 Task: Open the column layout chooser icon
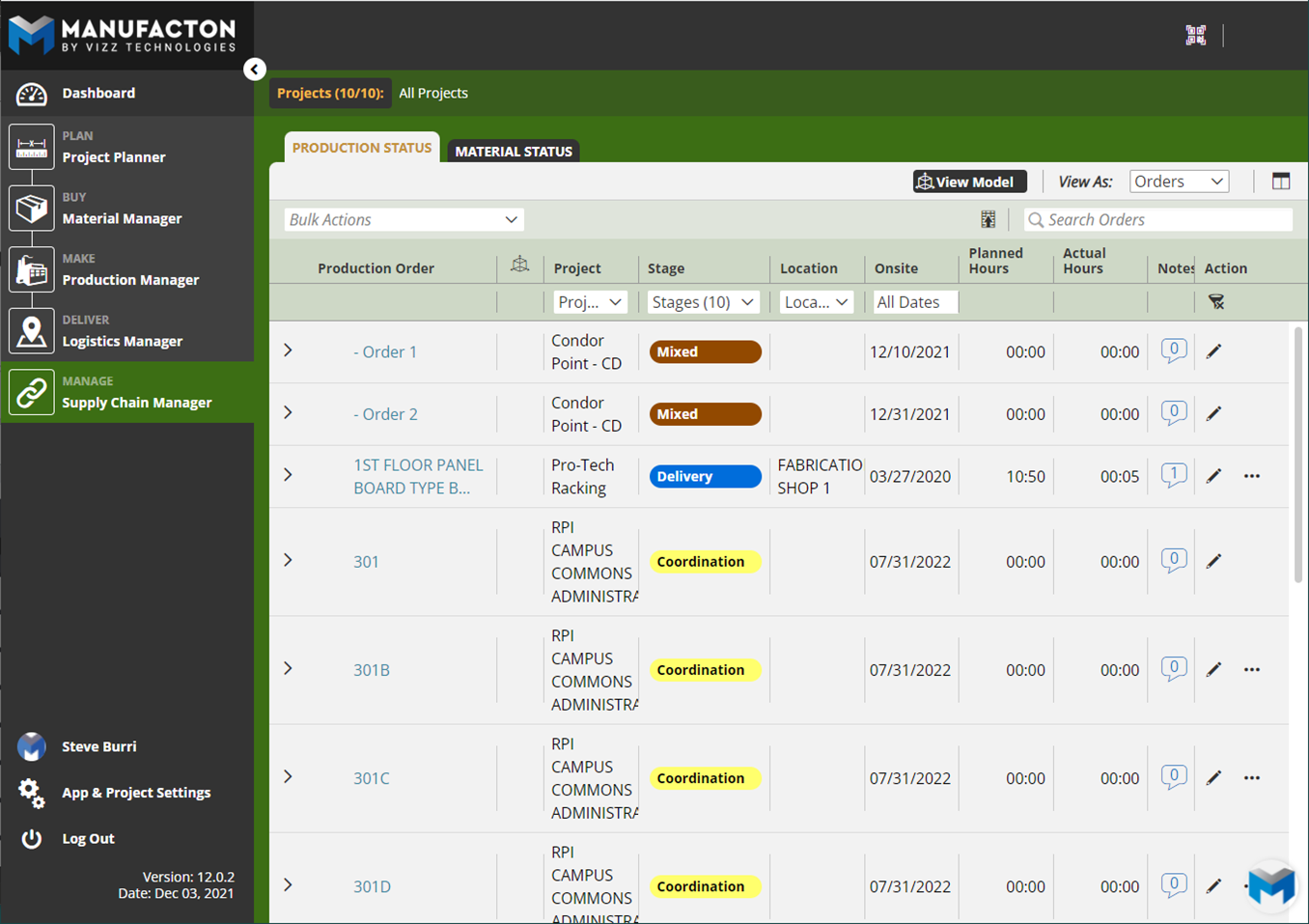point(1280,182)
